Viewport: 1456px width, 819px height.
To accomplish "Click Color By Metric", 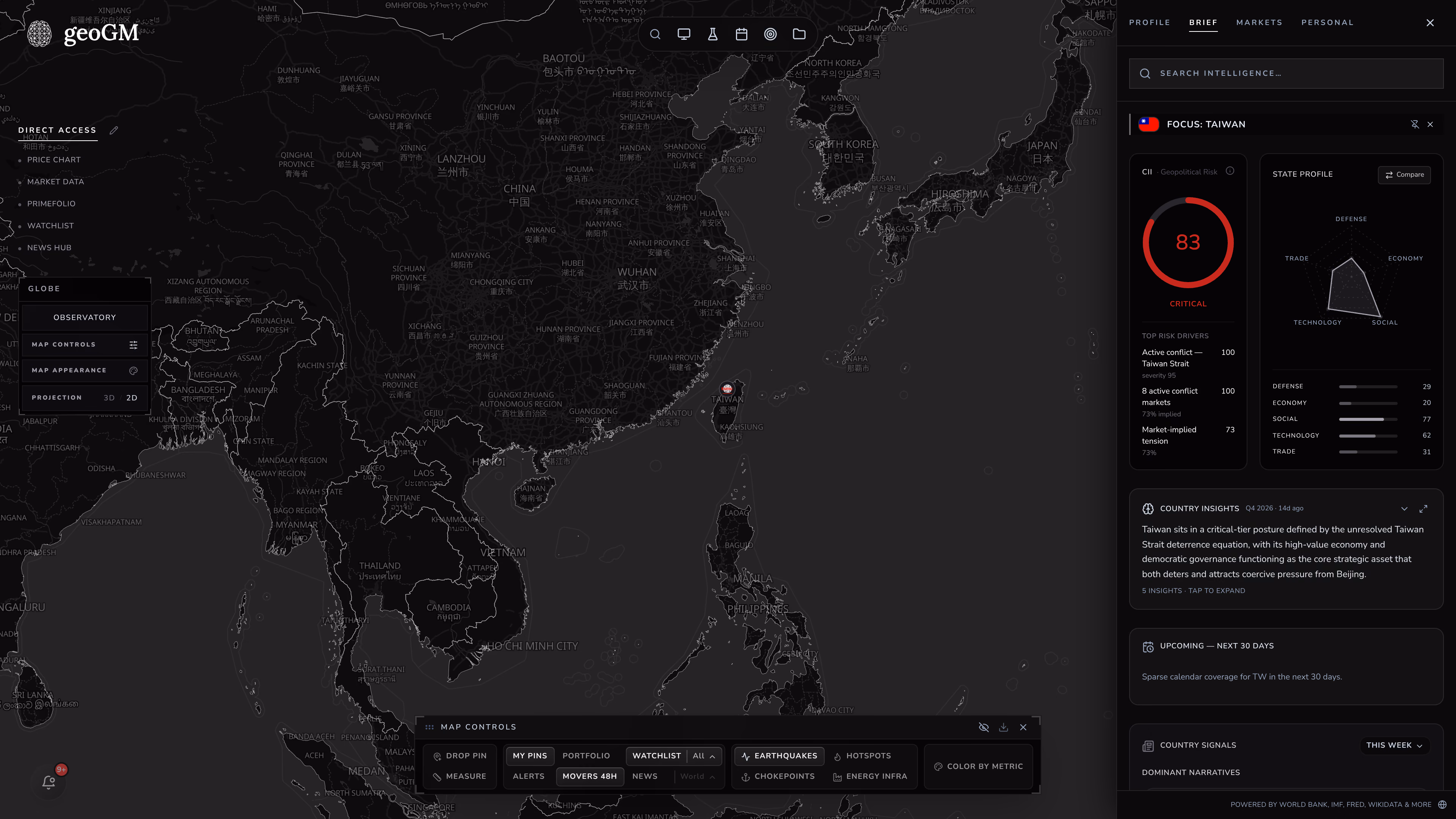I will click(x=978, y=766).
